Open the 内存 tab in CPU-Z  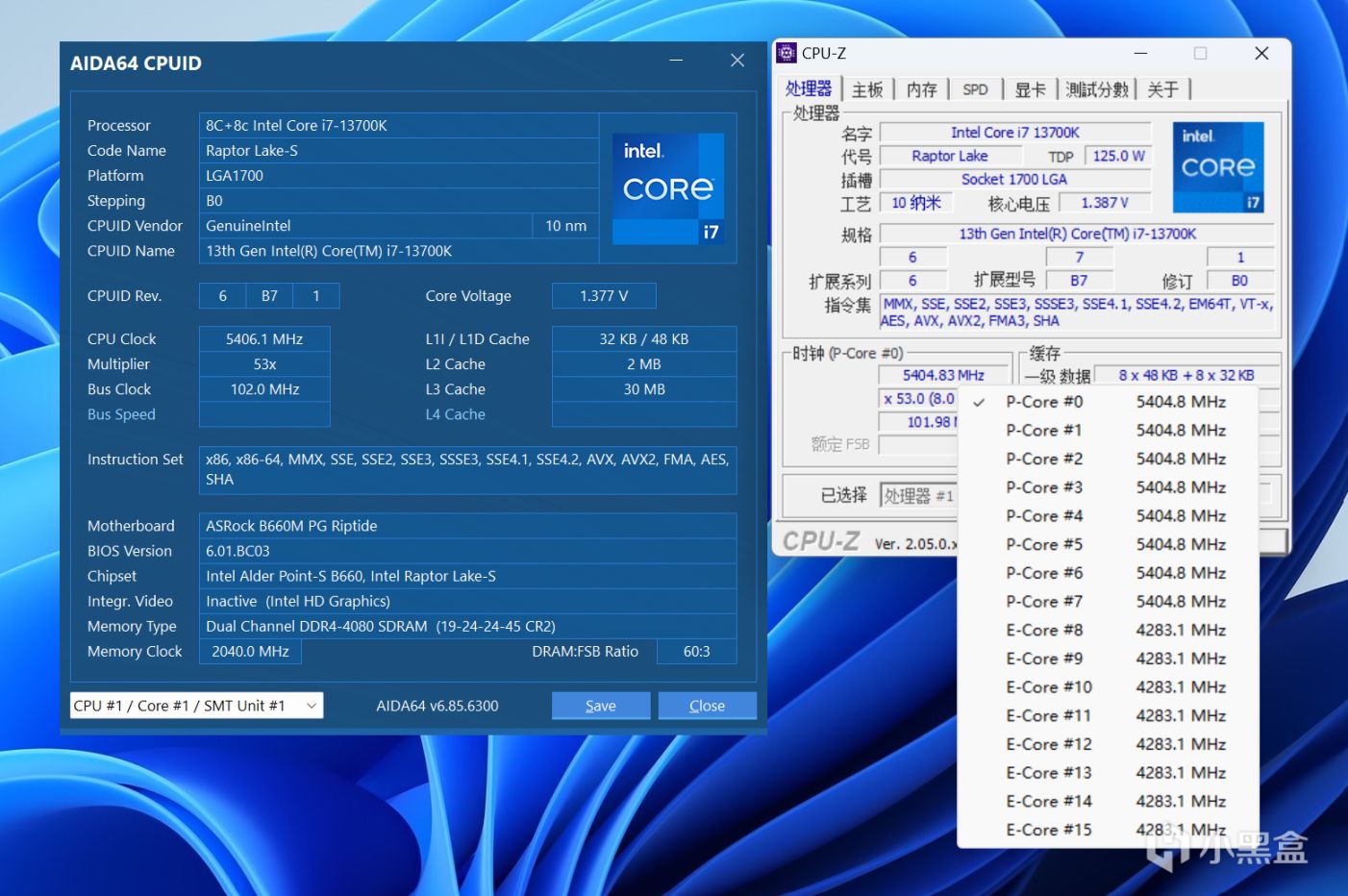[x=921, y=89]
